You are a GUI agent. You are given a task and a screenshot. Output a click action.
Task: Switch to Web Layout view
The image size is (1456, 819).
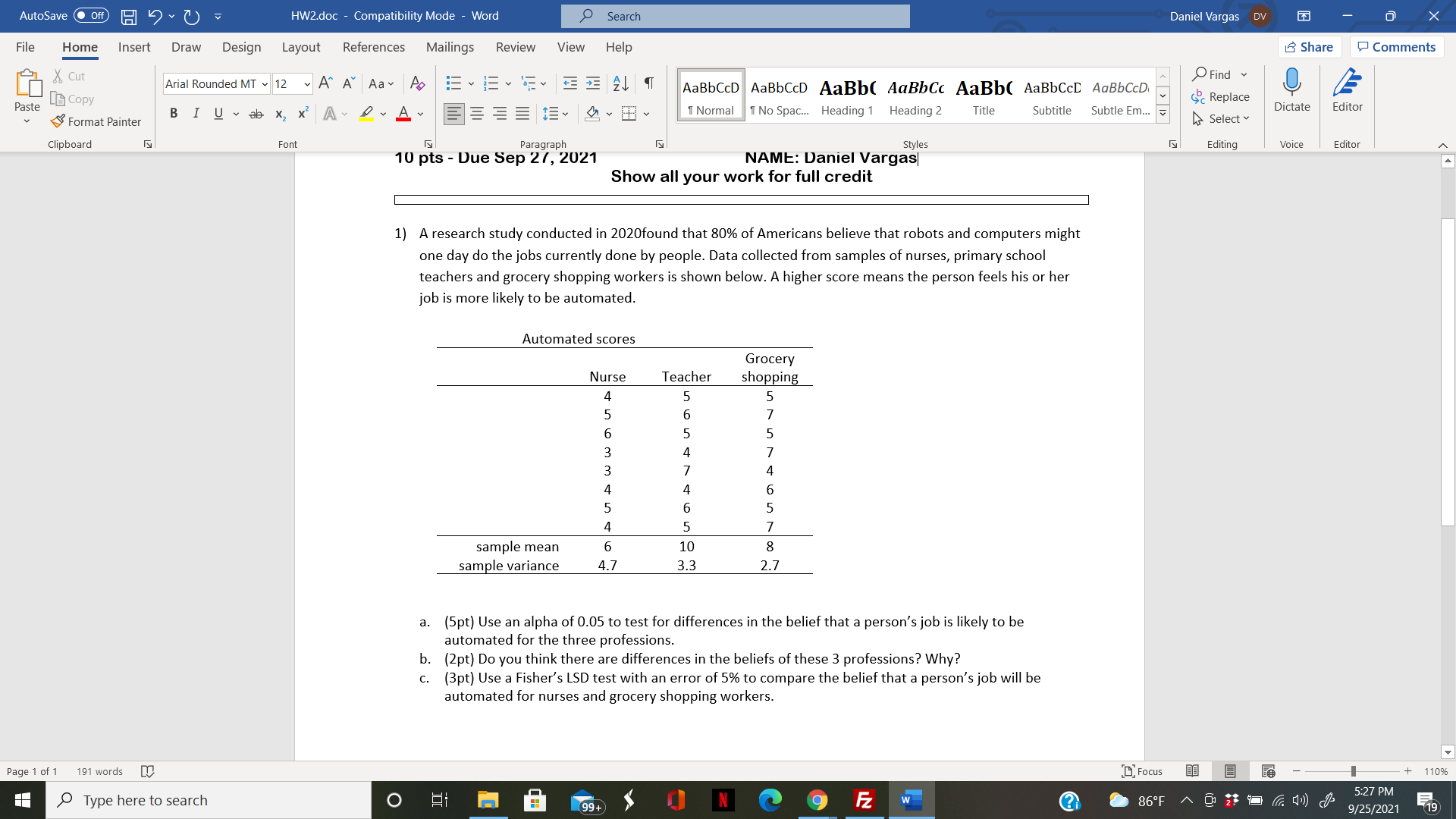[x=1267, y=771]
